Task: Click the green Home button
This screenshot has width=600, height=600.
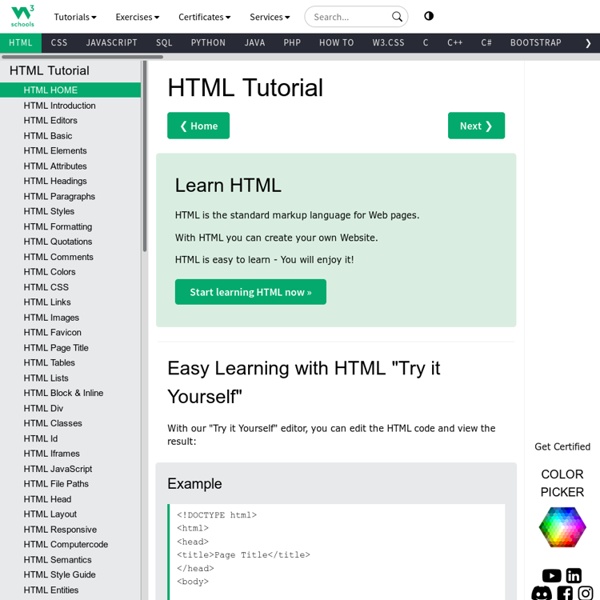Action: [198, 126]
